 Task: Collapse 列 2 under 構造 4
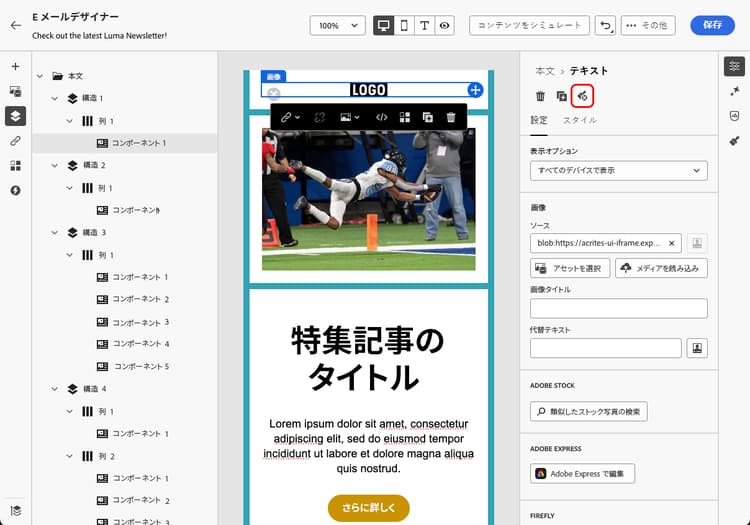click(x=69, y=457)
